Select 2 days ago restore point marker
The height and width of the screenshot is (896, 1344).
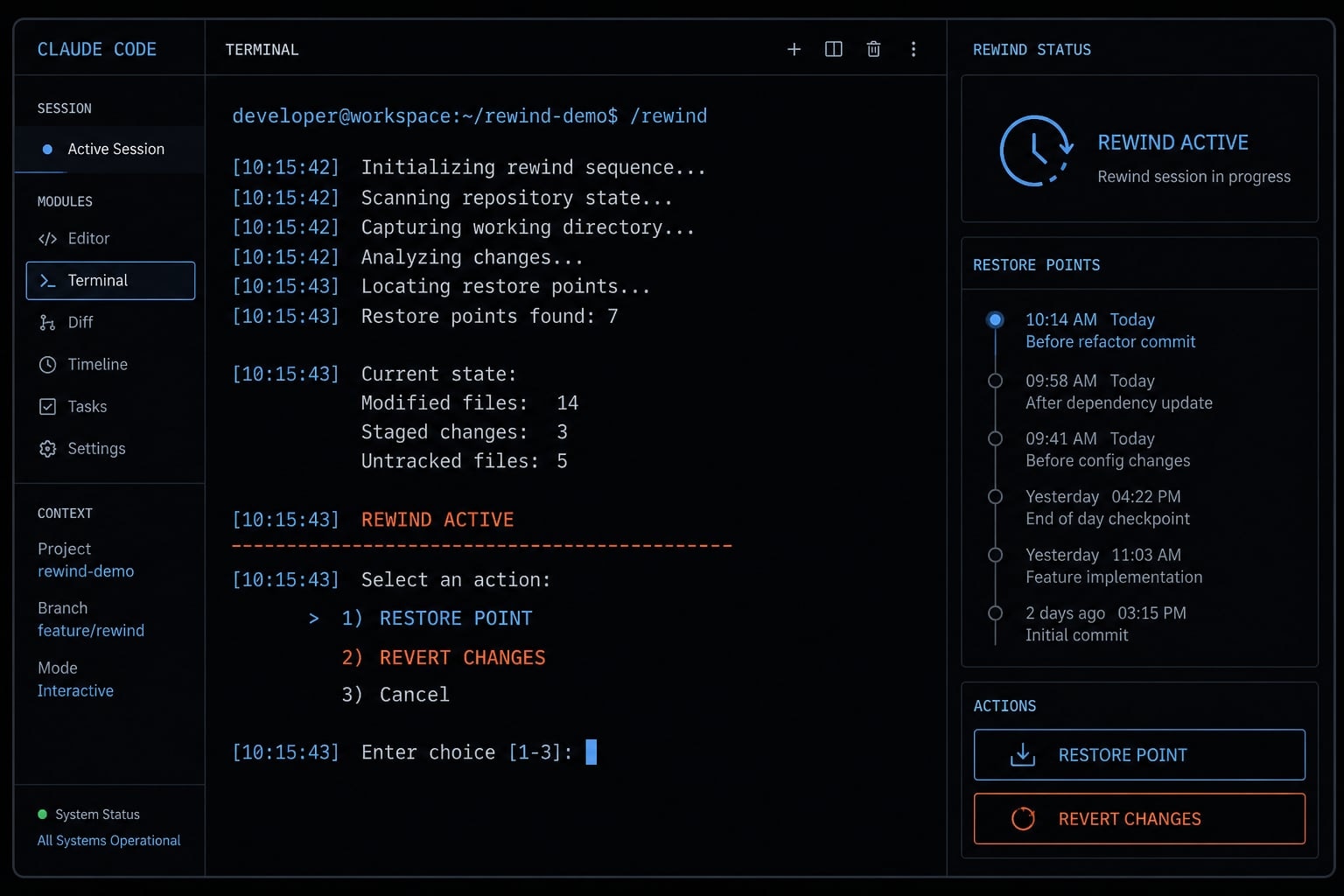point(995,612)
